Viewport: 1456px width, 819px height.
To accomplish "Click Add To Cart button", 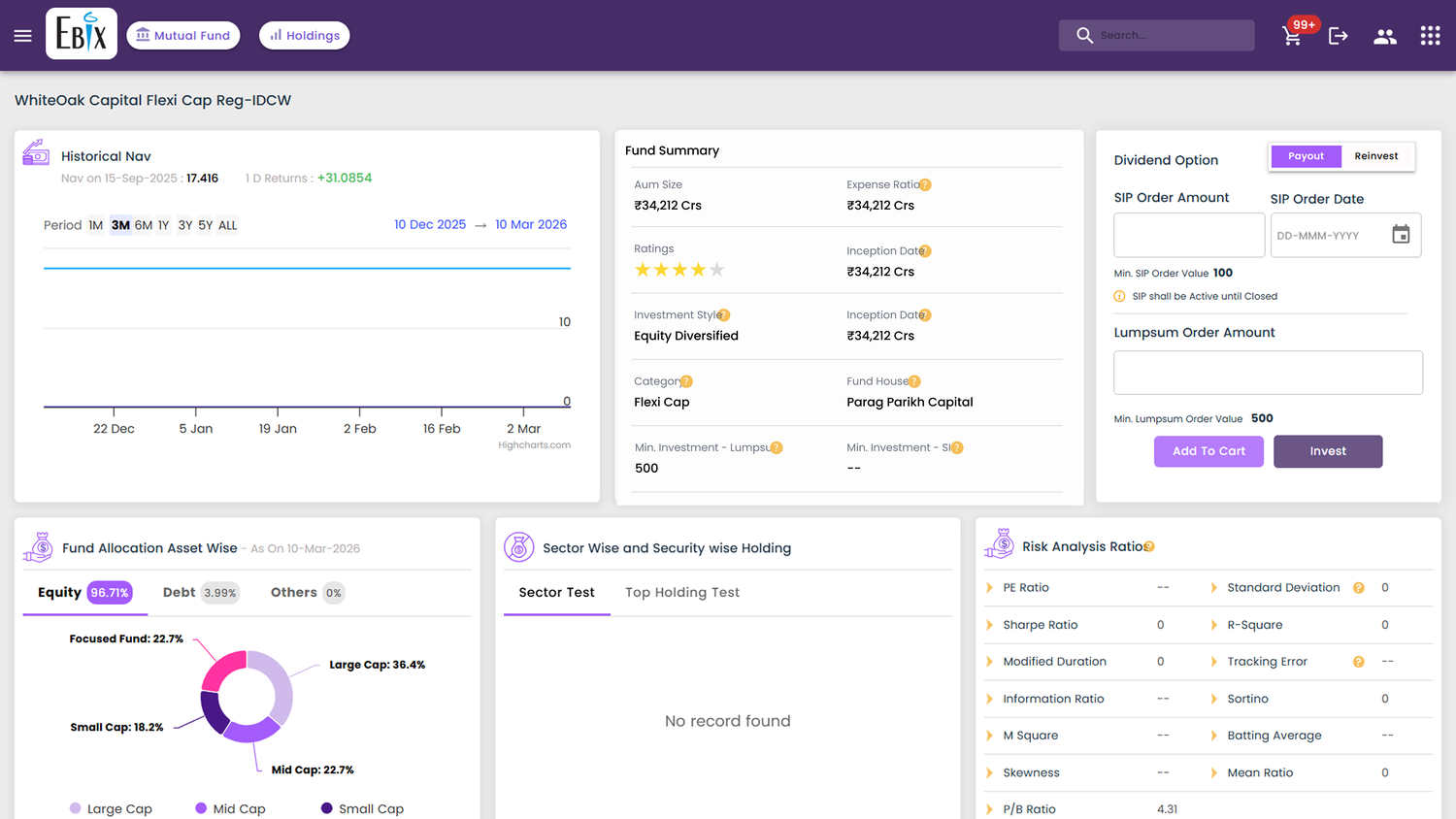I will (1208, 451).
